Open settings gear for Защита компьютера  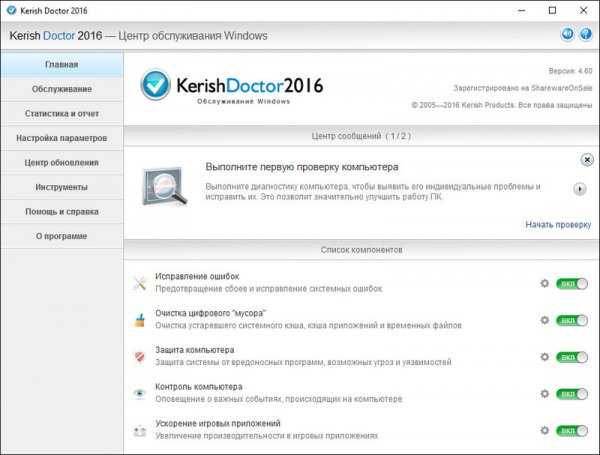545,357
